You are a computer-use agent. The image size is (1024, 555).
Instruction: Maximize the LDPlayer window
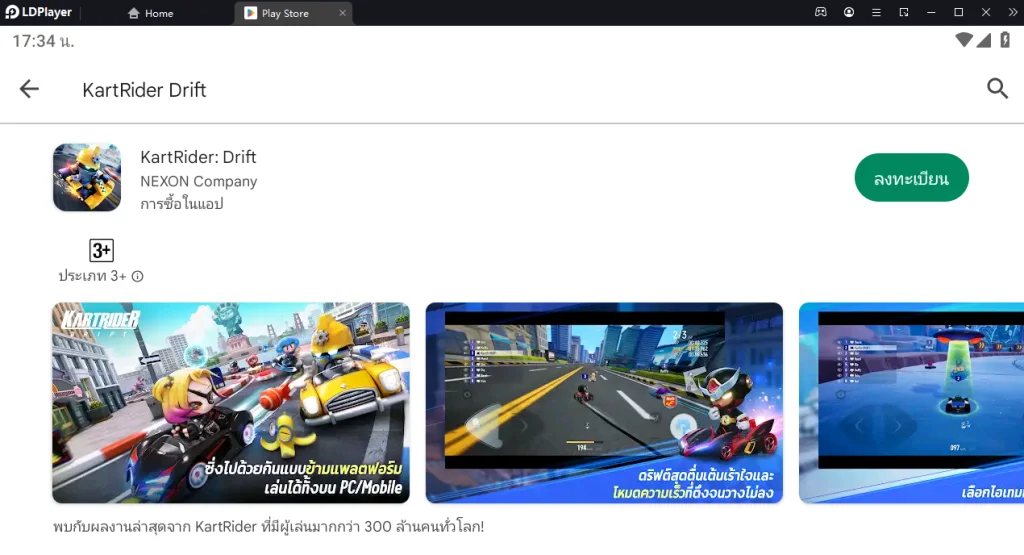coord(959,12)
